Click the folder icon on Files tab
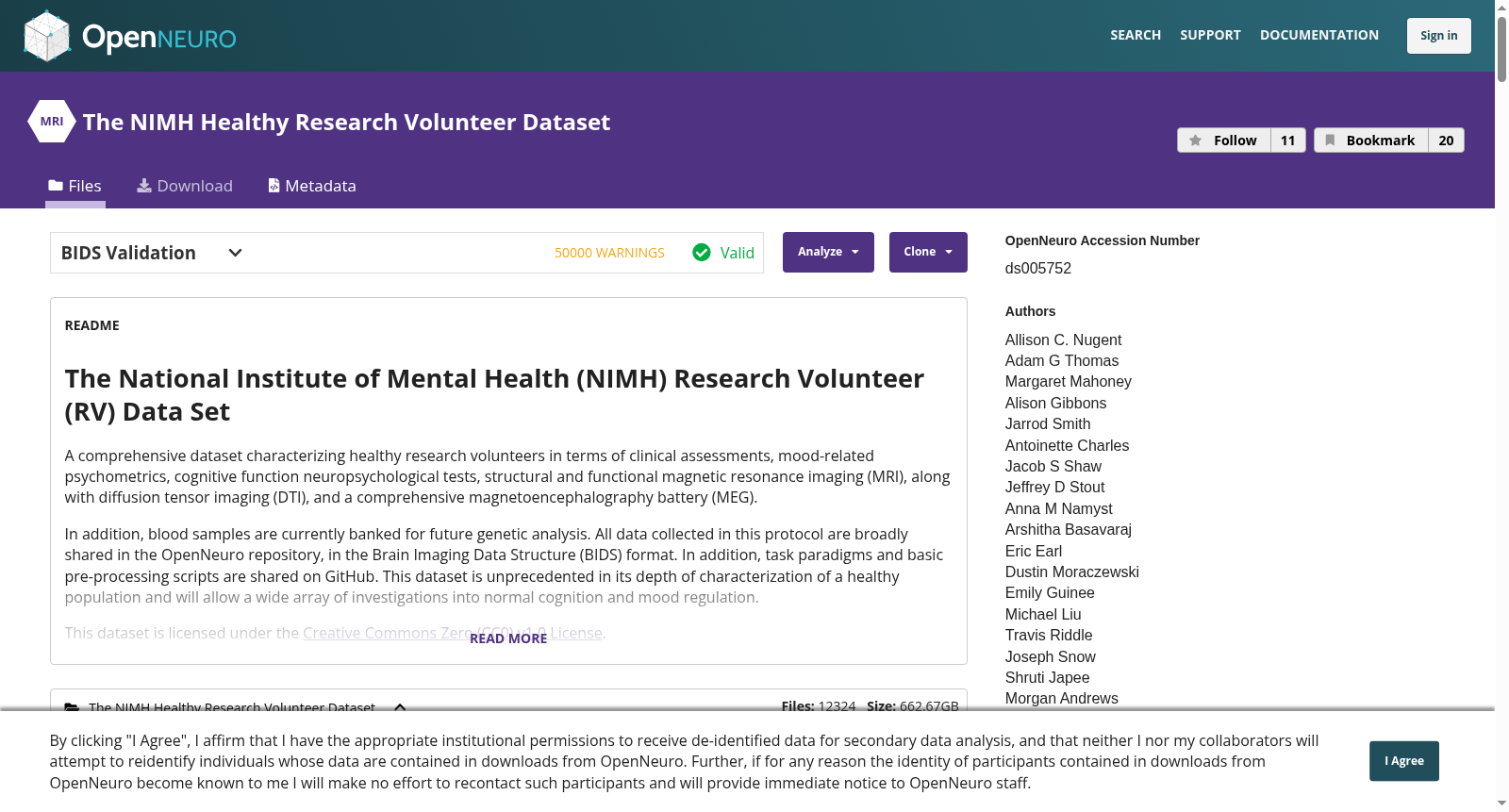1509x812 pixels. pyautogui.click(x=56, y=186)
